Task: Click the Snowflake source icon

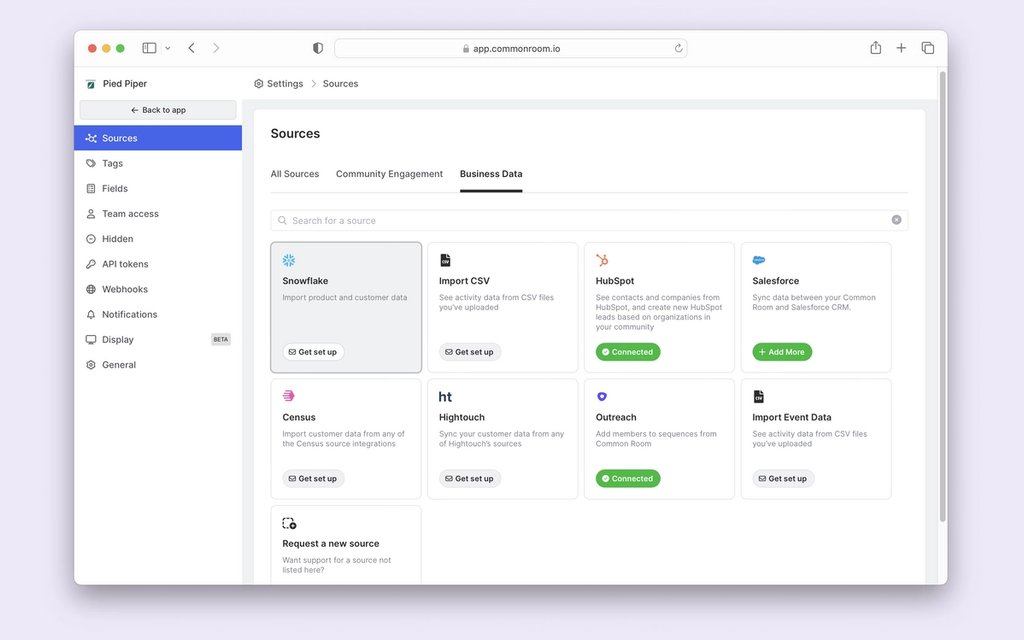Action: pyautogui.click(x=290, y=259)
